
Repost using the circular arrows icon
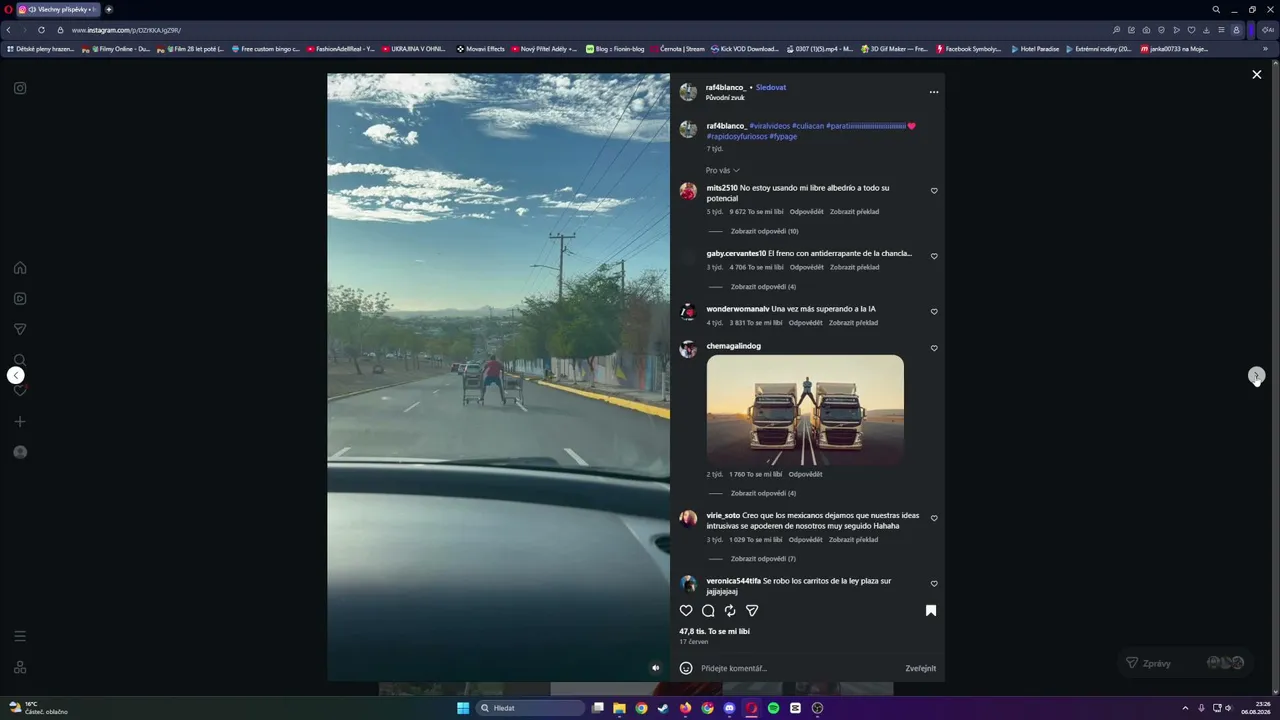tap(730, 611)
